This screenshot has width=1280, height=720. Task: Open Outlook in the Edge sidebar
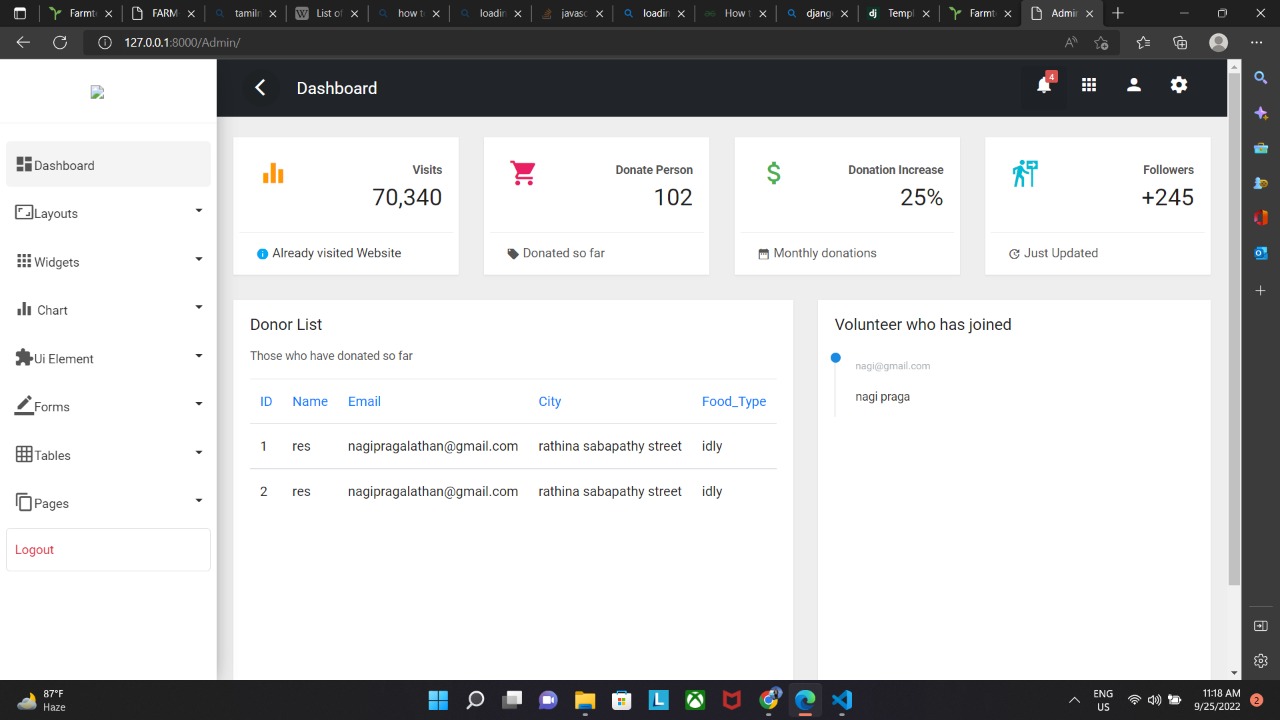coord(1261,253)
